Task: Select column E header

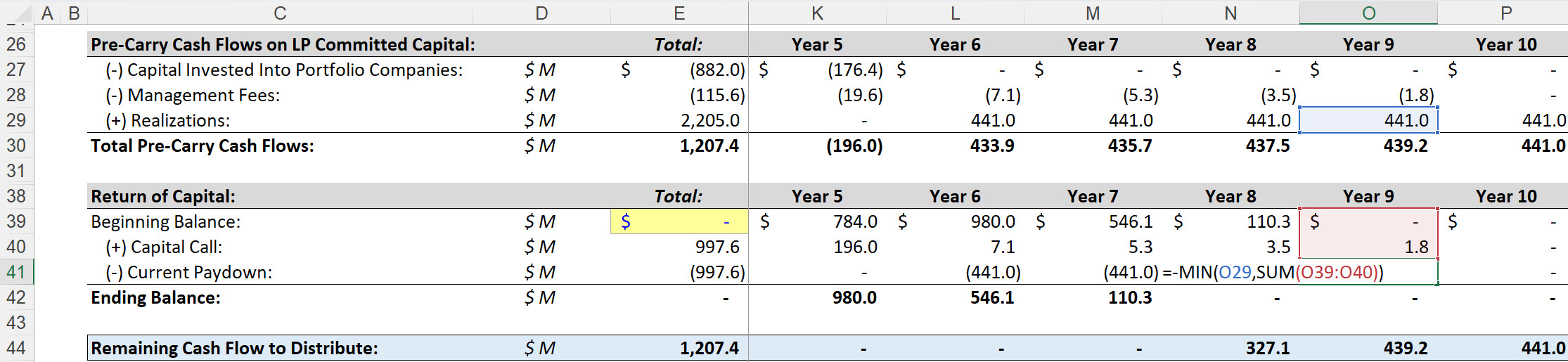Action: pyautogui.click(x=679, y=13)
